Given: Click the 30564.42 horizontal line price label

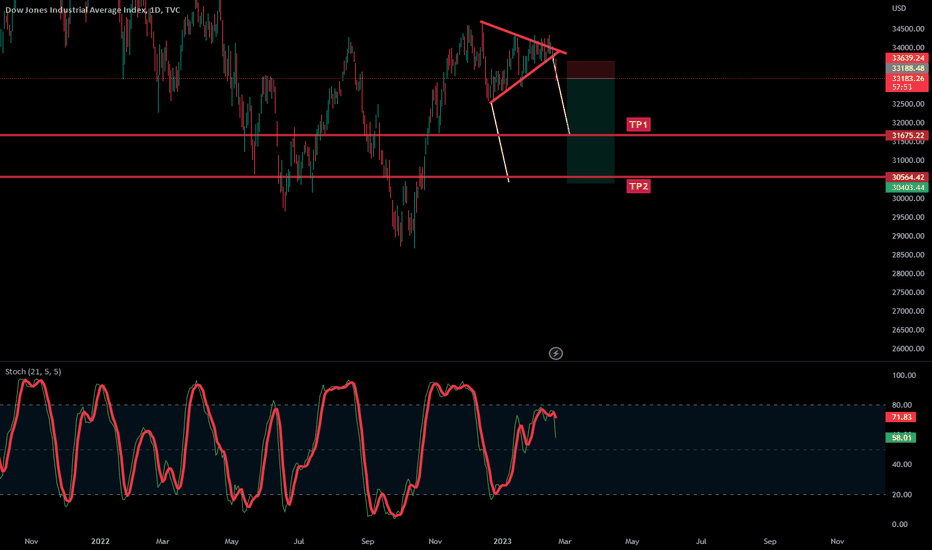Looking at the screenshot, I should click(x=907, y=177).
